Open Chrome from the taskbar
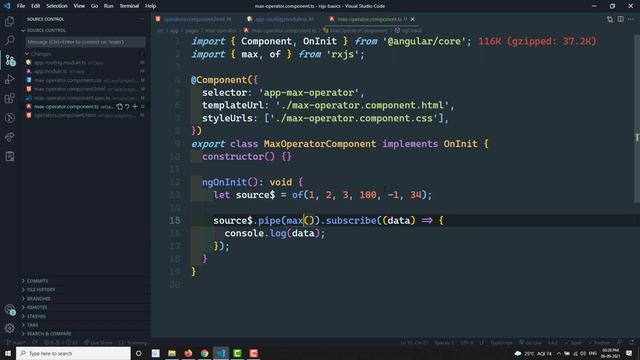Viewport: 640px width, 360px height. point(204,353)
